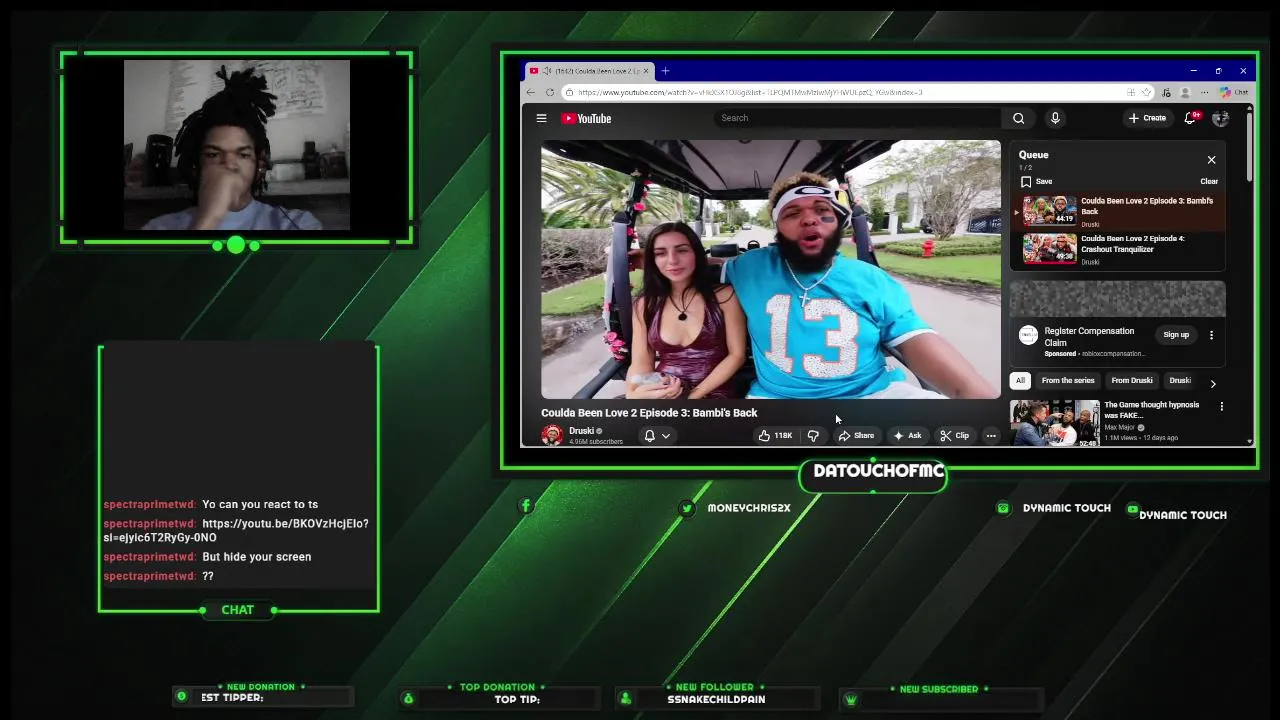Click the Clip button
Viewport: 1280px width, 720px height.
[954, 436]
